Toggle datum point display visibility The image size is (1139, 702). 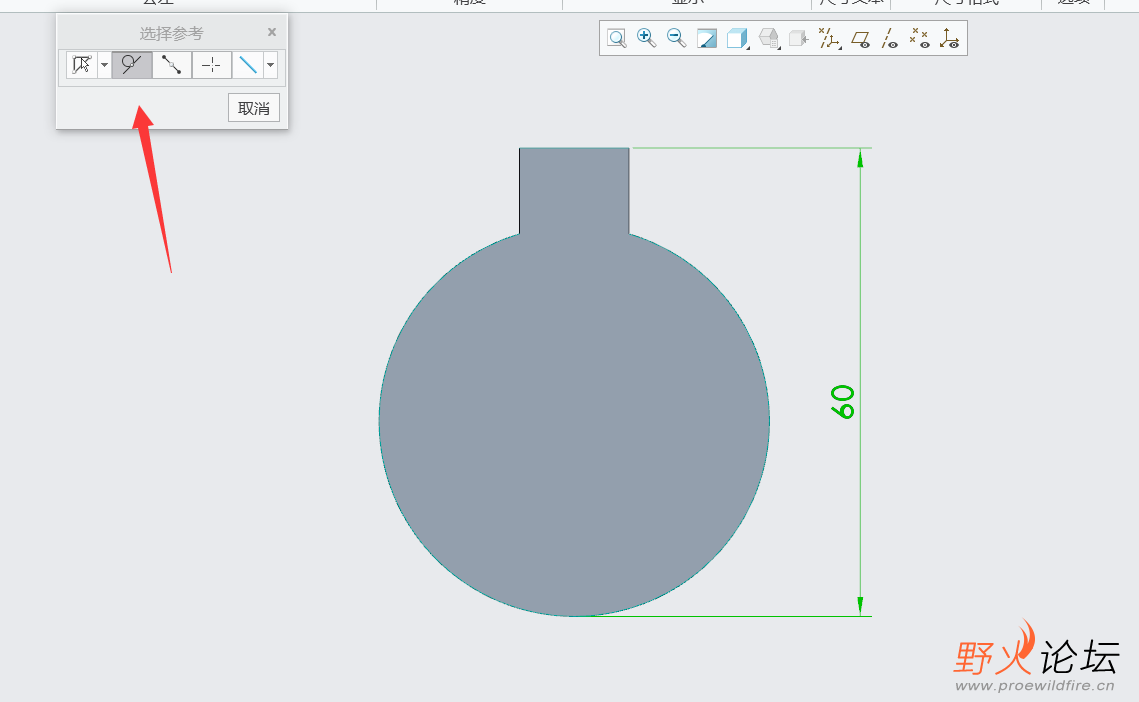tap(920, 39)
